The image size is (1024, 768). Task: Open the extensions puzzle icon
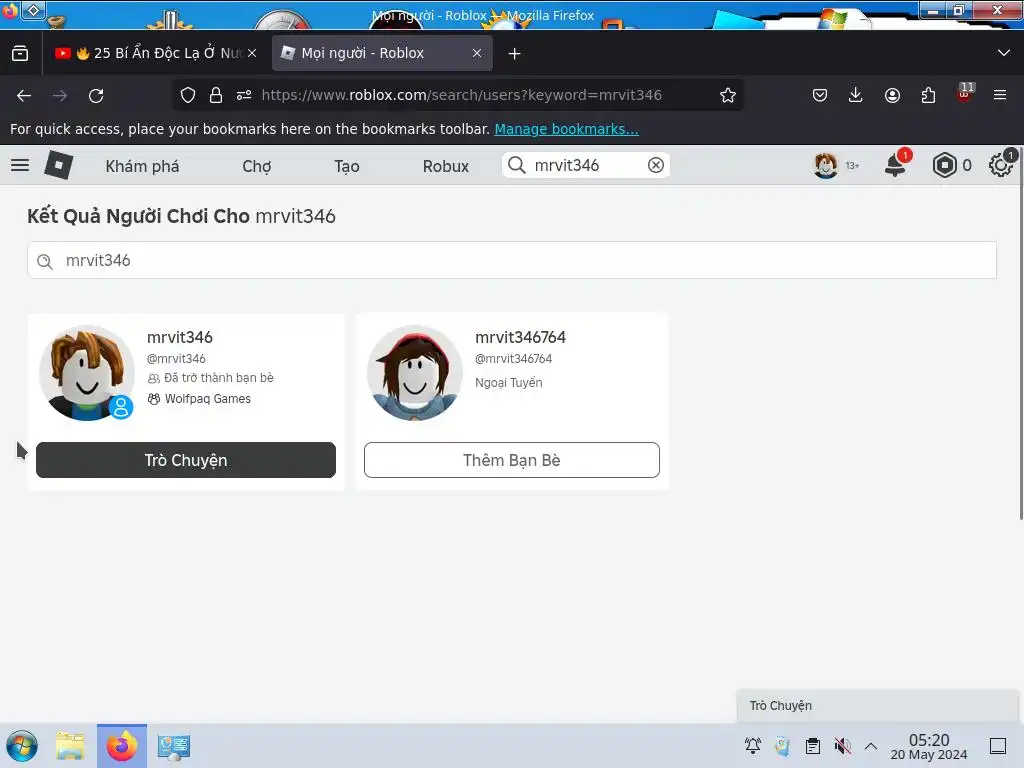point(928,95)
